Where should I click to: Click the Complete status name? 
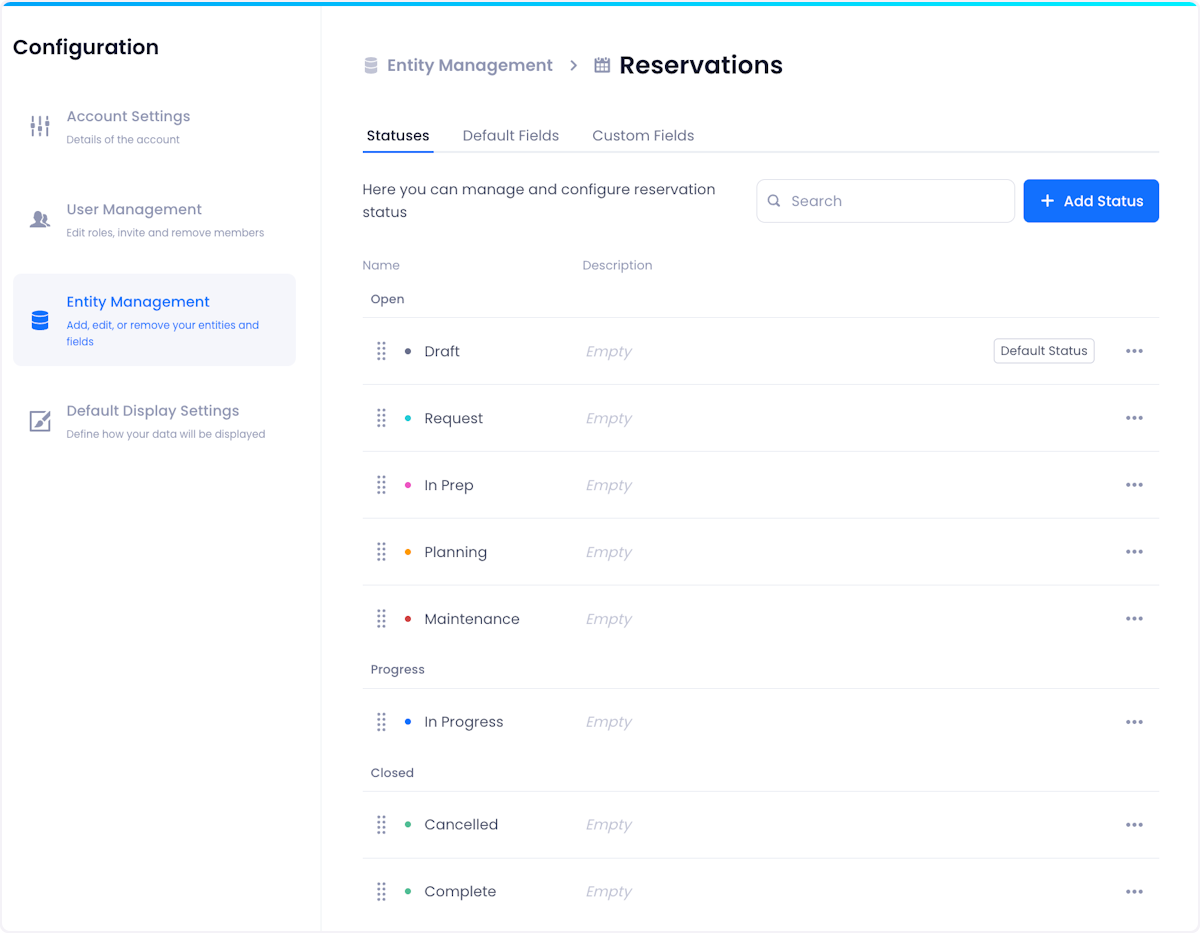coord(460,892)
